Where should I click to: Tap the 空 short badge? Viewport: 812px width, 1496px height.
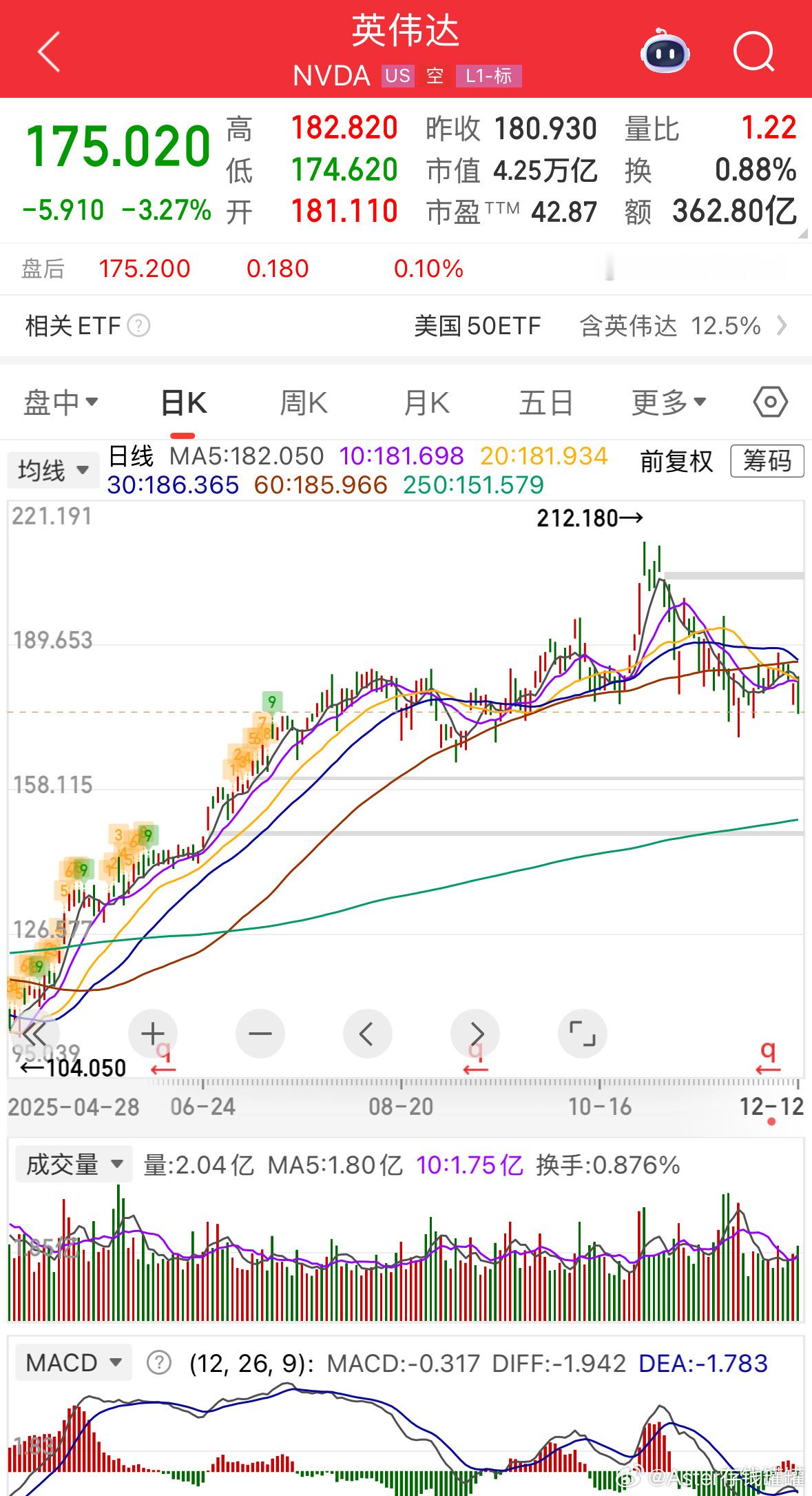click(x=435, y=76)
